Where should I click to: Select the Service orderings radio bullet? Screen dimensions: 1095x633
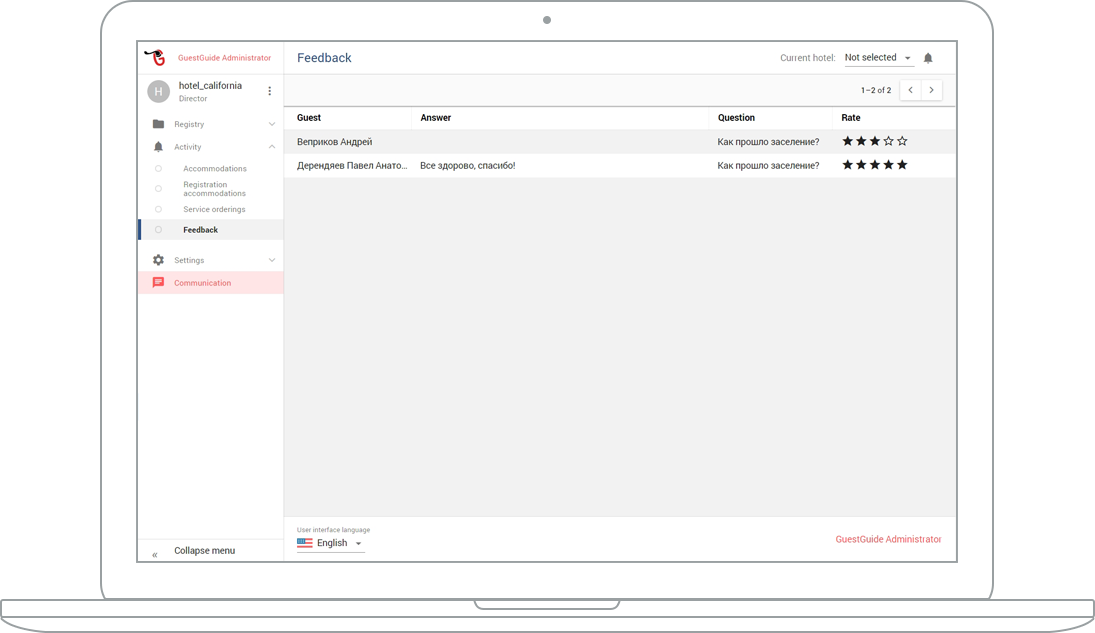tap(159, 209)
